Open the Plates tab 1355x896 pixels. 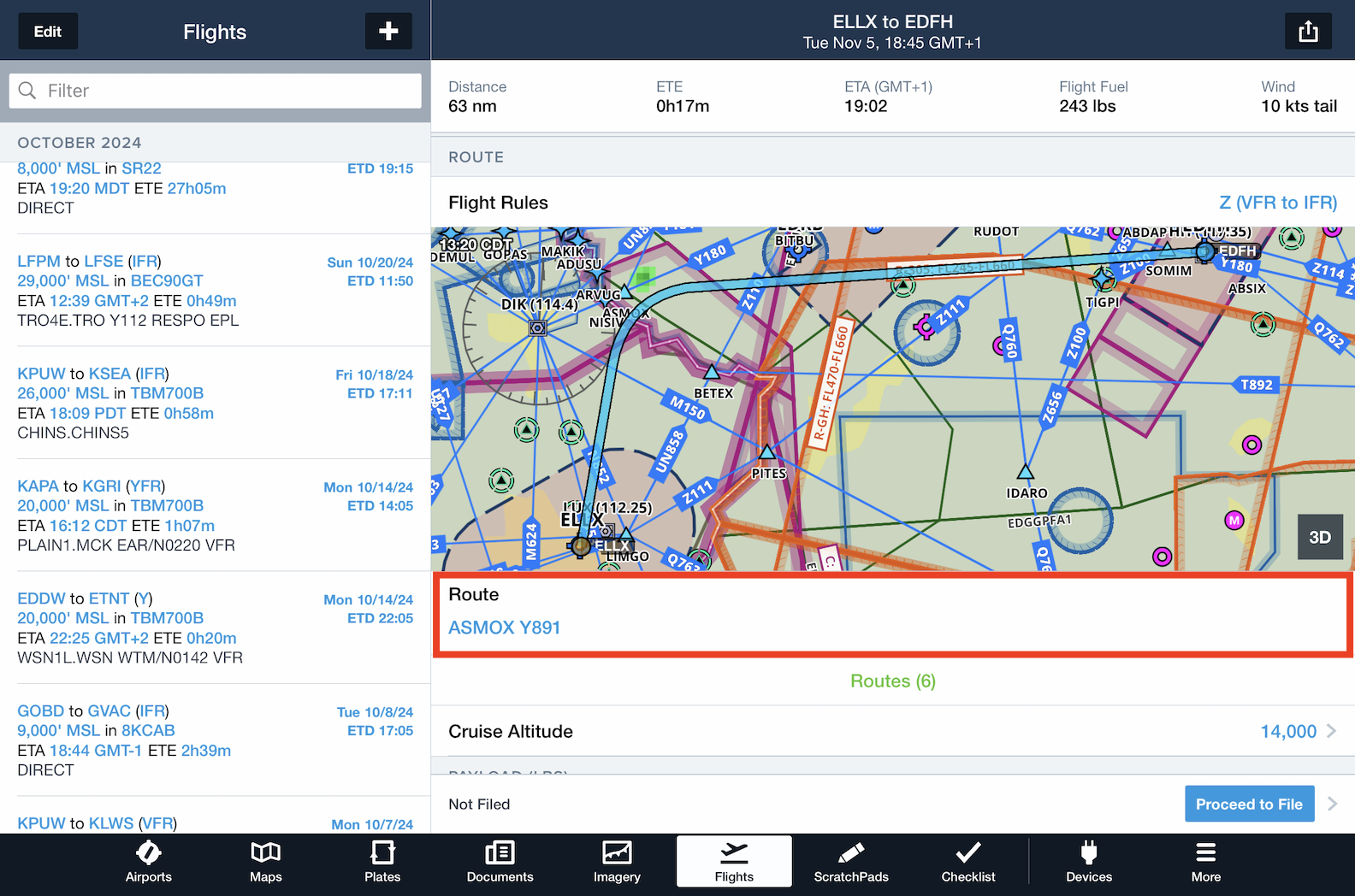point(382,862)
